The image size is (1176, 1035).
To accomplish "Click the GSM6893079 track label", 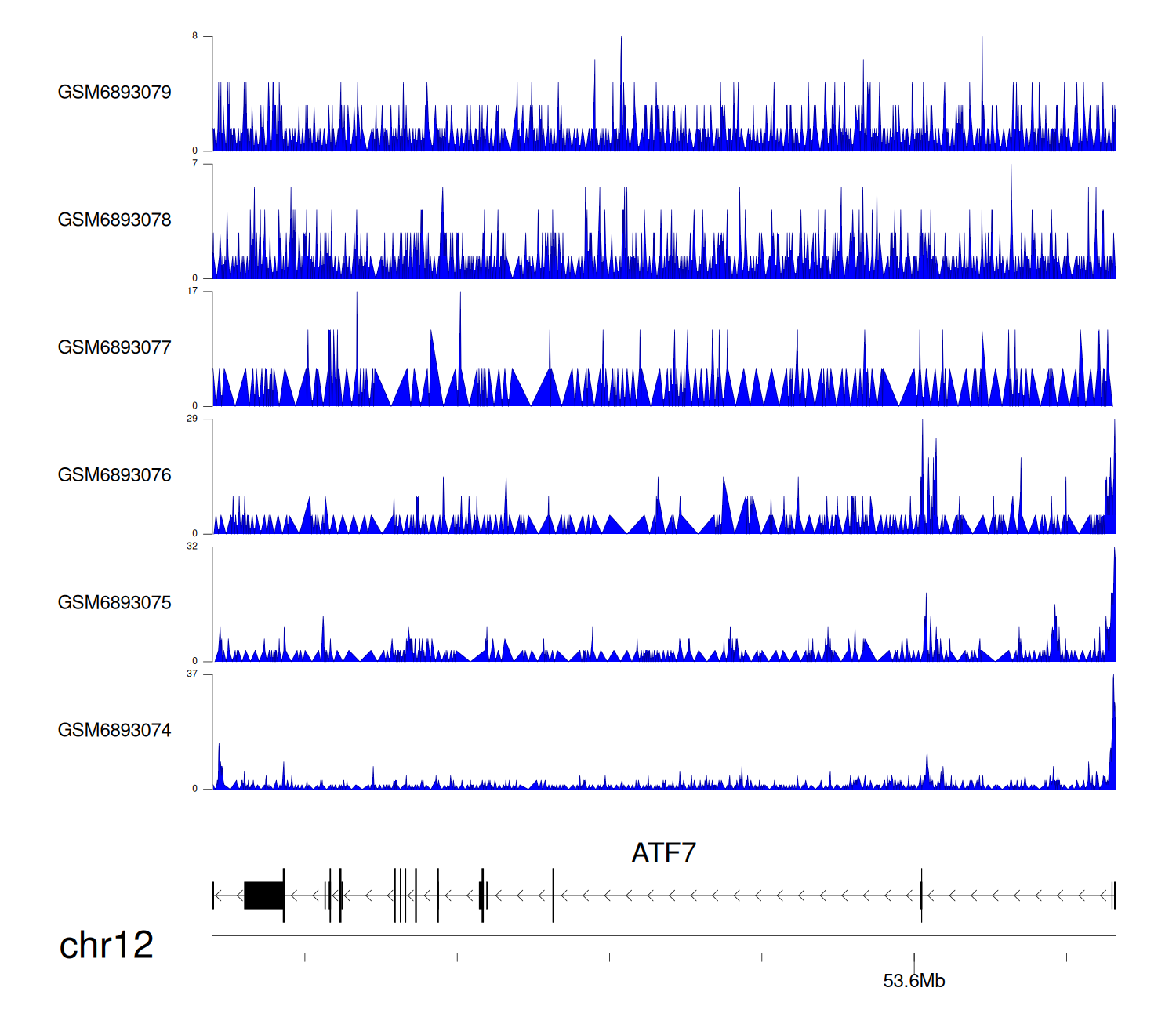I will point(114,93).
